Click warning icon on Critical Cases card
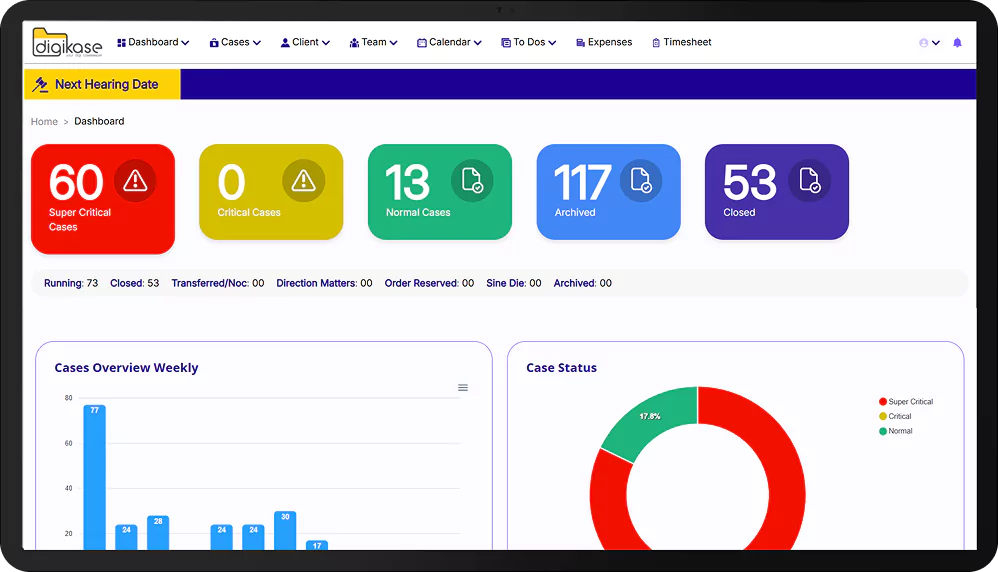Screen dimensions: 998x572 coord(304,181)
